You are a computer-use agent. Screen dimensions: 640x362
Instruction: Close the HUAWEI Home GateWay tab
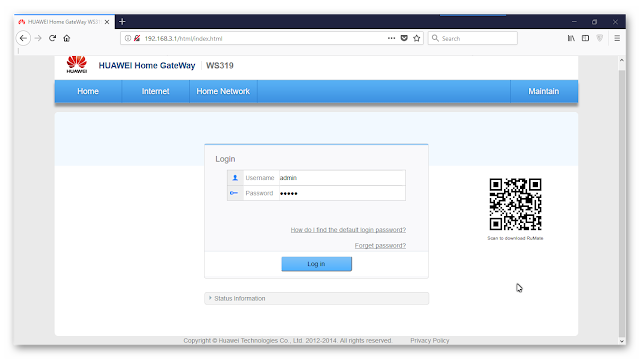tap(107, 22)
